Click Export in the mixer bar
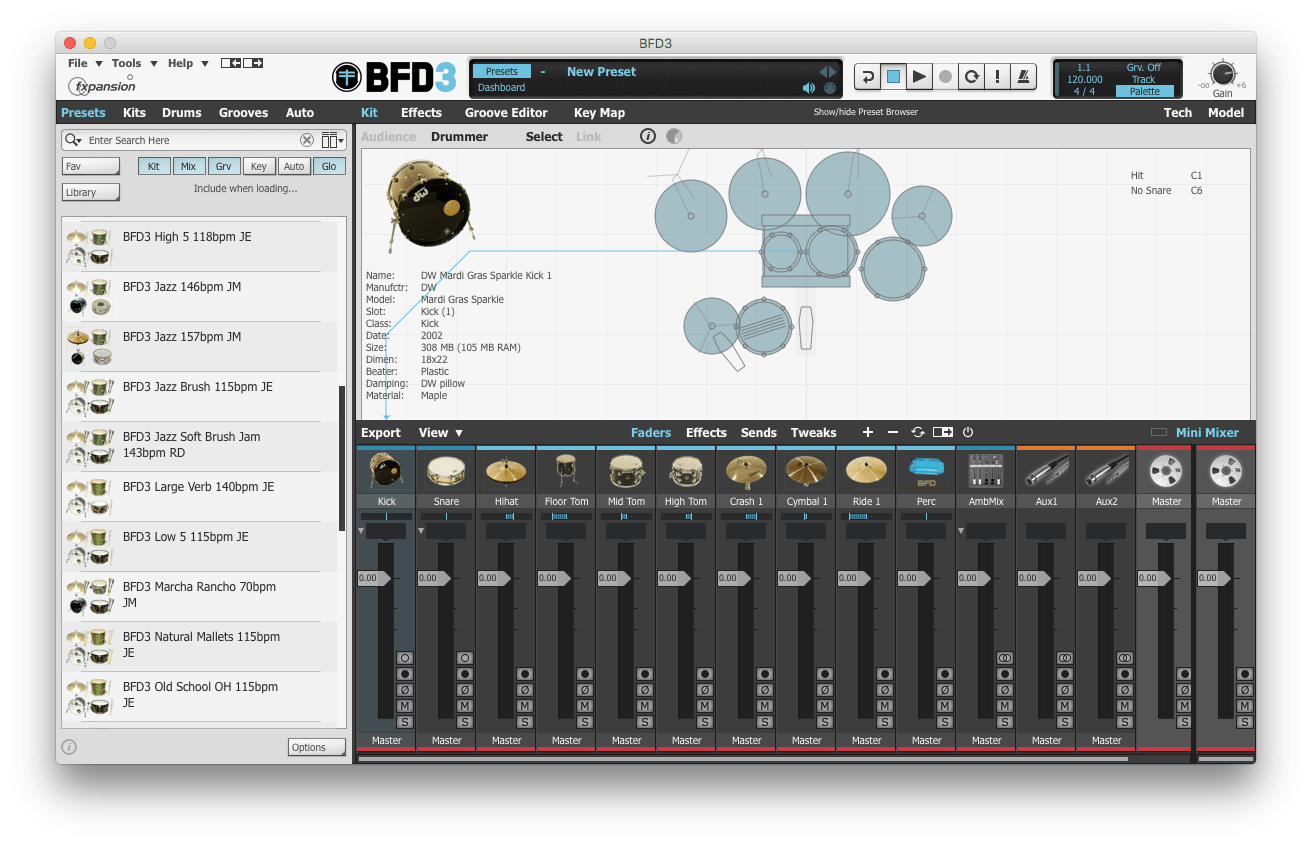 (381, 433)
